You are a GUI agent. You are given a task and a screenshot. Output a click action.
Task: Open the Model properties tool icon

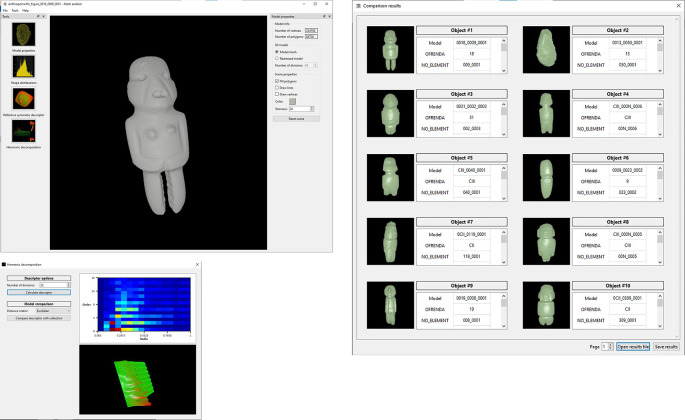click(x=23, y=35)
